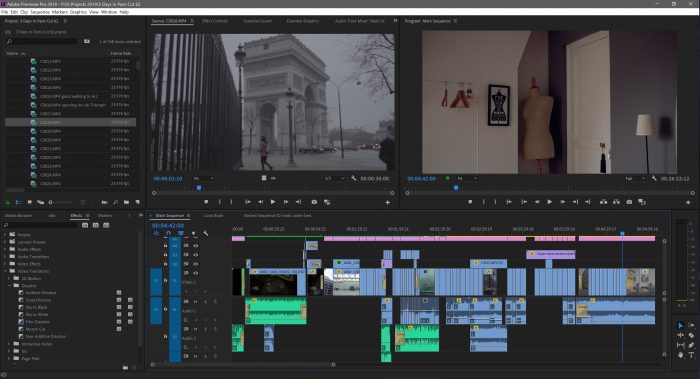Expand the Page Peel folder
700x379 pixels.
[x=9, y=358]
